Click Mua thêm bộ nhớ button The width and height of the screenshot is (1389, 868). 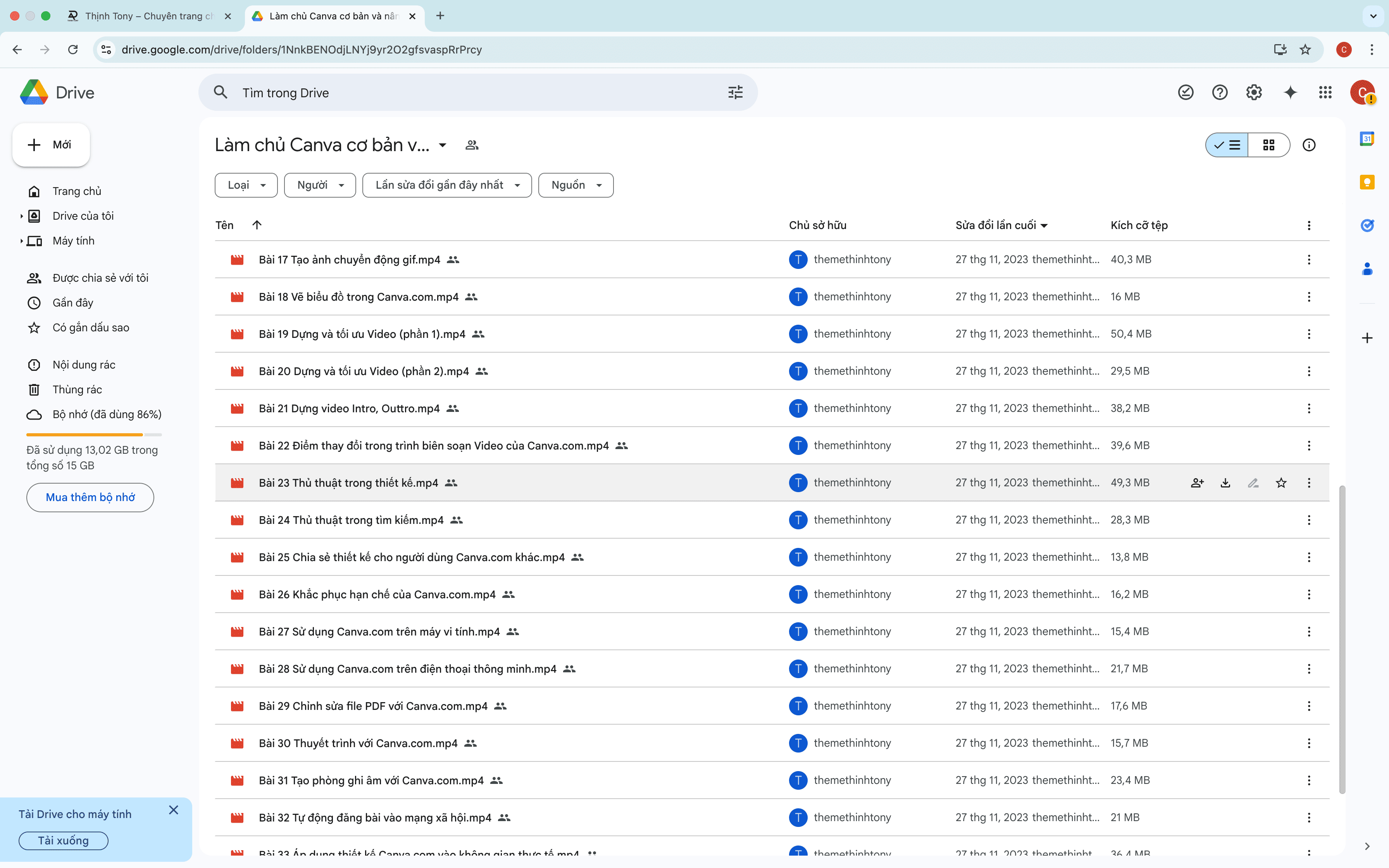point(90,497)
